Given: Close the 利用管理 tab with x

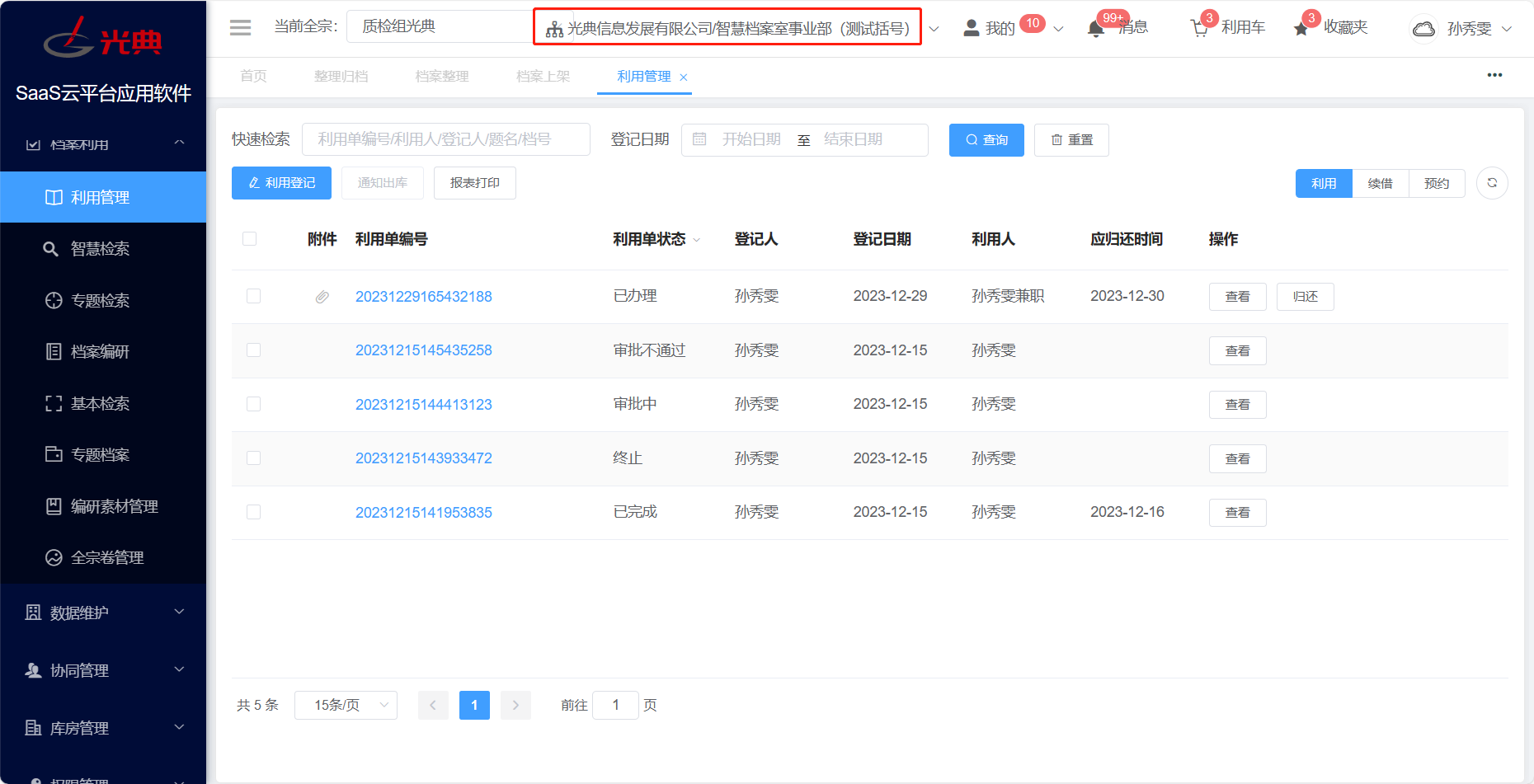Looking at the screenshot, I should pos(684,77).
